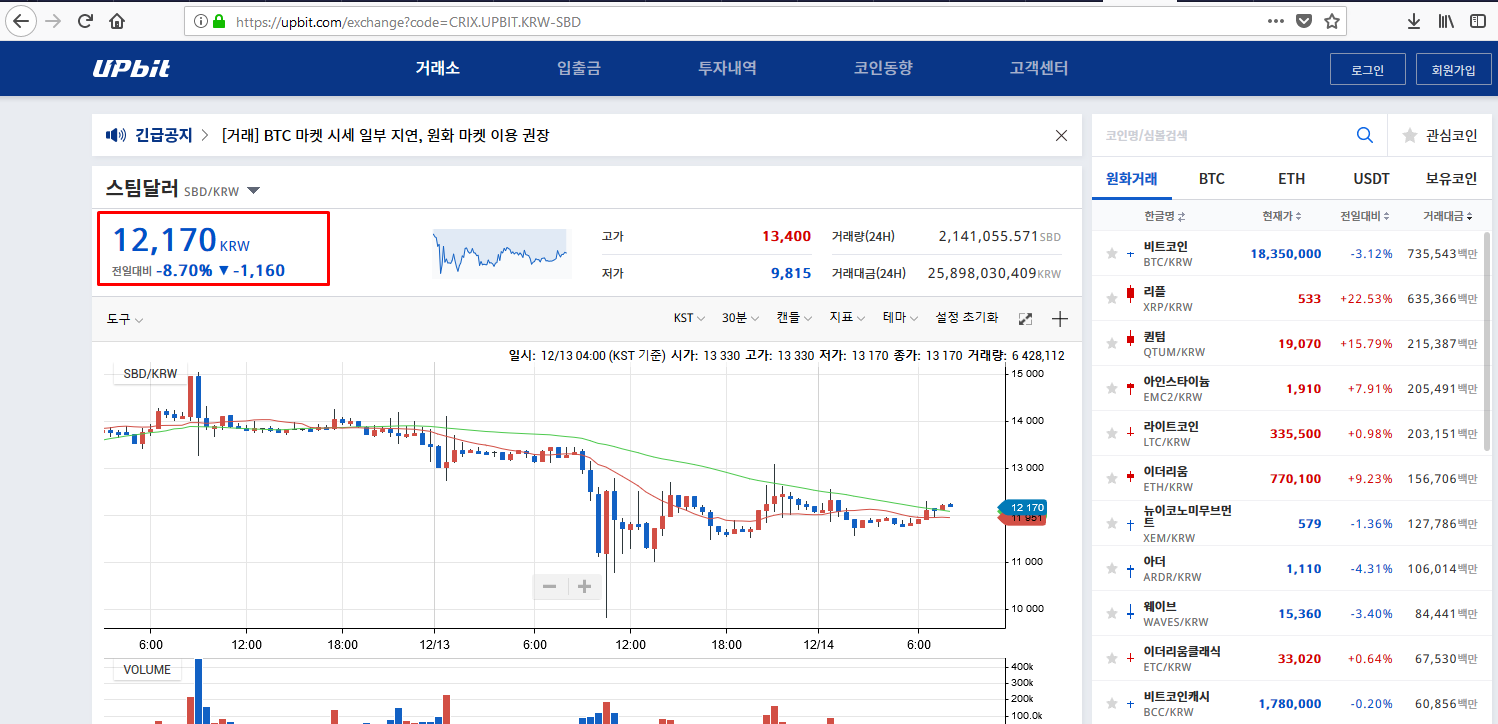The image size is (1498, 724).
Task: Open the page actions three-dot menu
Action: 1275,21
